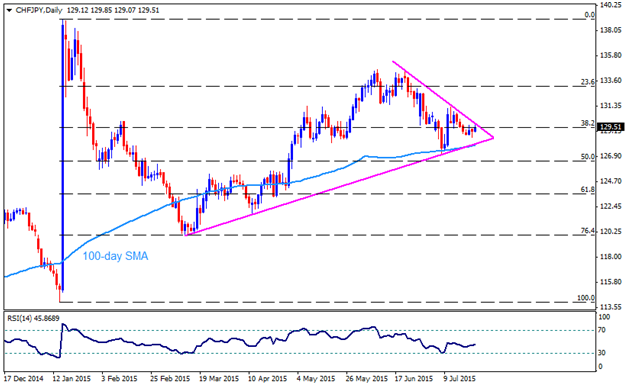Click the 26 May 2015 date label

click(x=366, y=379)
